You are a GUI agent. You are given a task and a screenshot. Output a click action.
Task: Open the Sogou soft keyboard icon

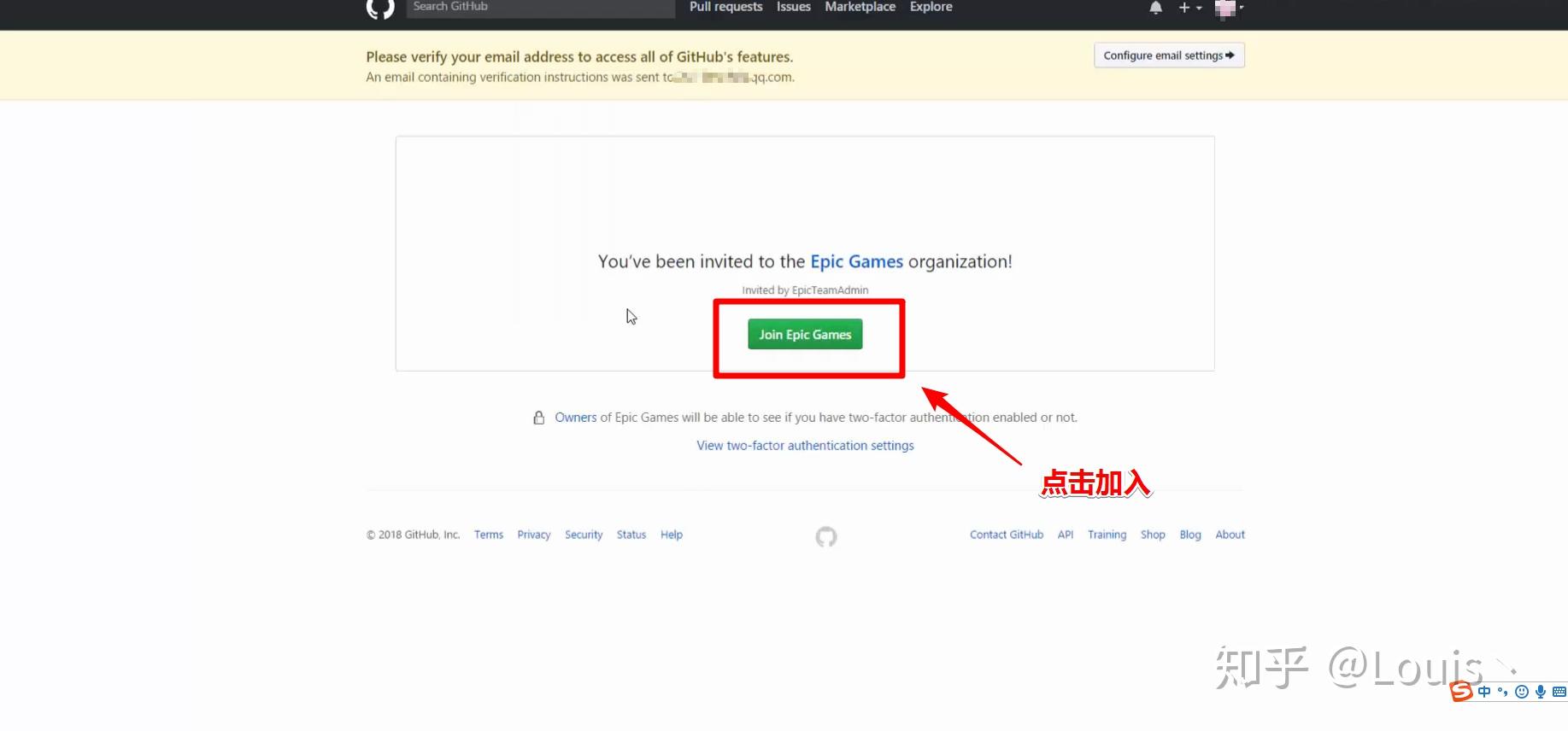tap(1559, 692)
